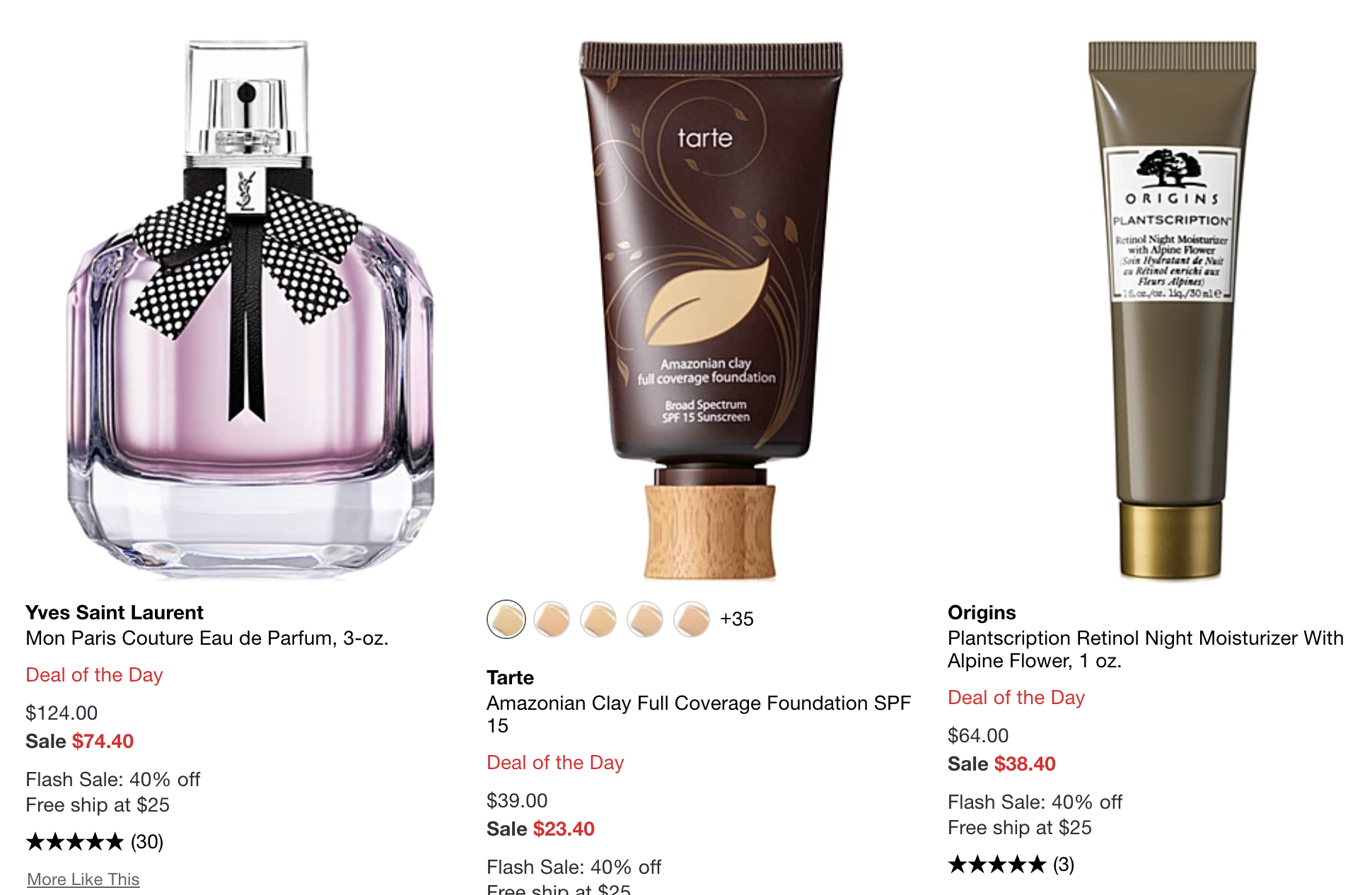Image resolution: width=1372 pixels, height=895 pixels.
Task: Click More Like This link
Action: click(x=83, y=879)
